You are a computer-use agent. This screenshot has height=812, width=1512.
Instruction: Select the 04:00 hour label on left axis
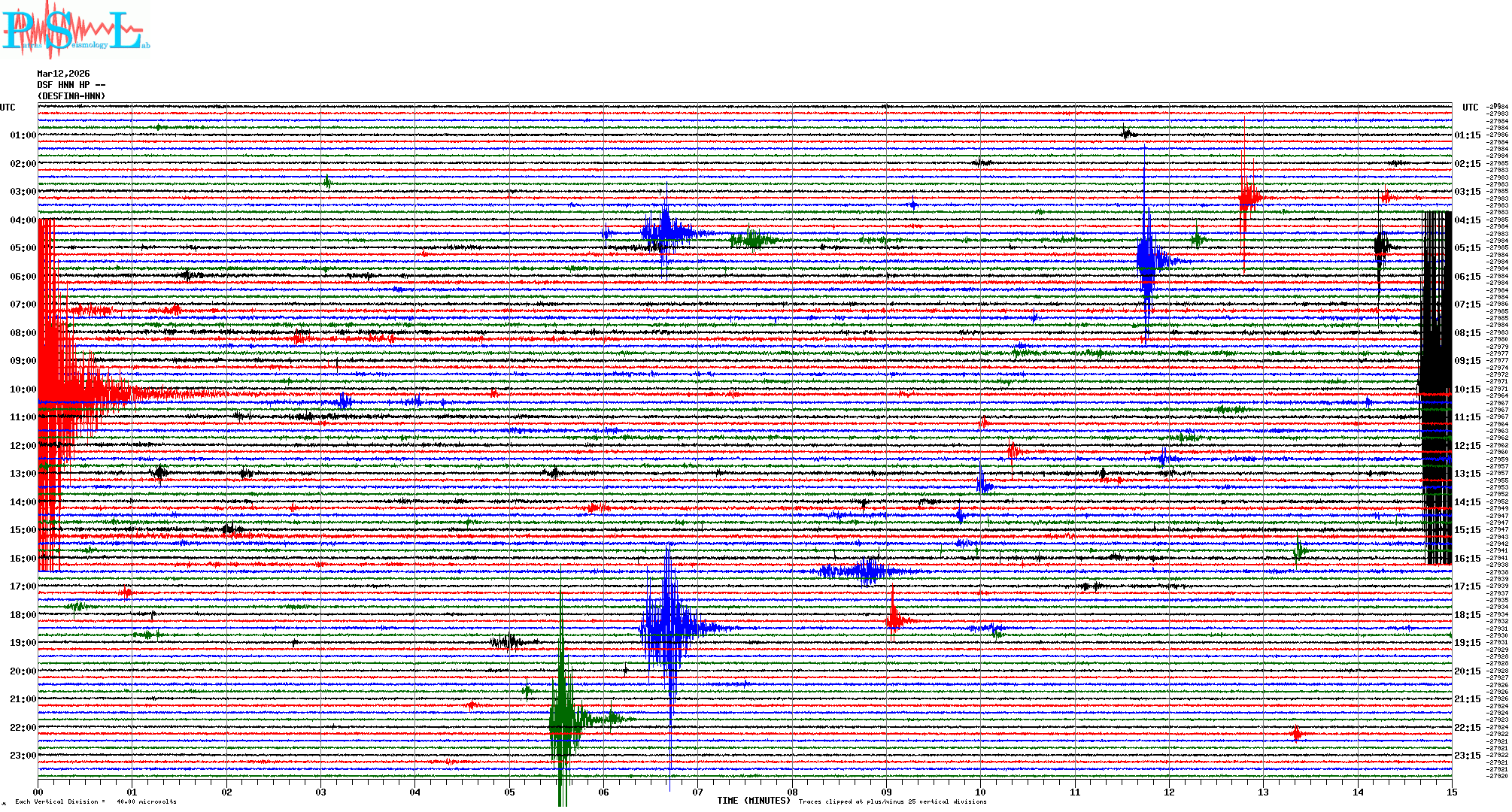(23, 220)
